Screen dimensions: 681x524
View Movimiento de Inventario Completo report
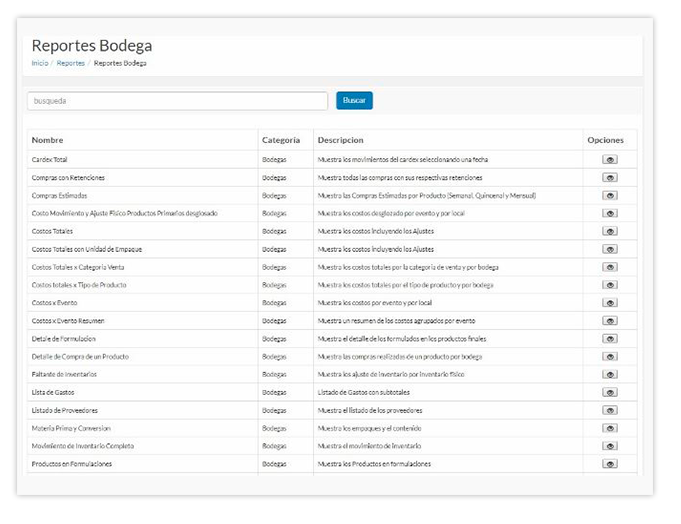609,446
